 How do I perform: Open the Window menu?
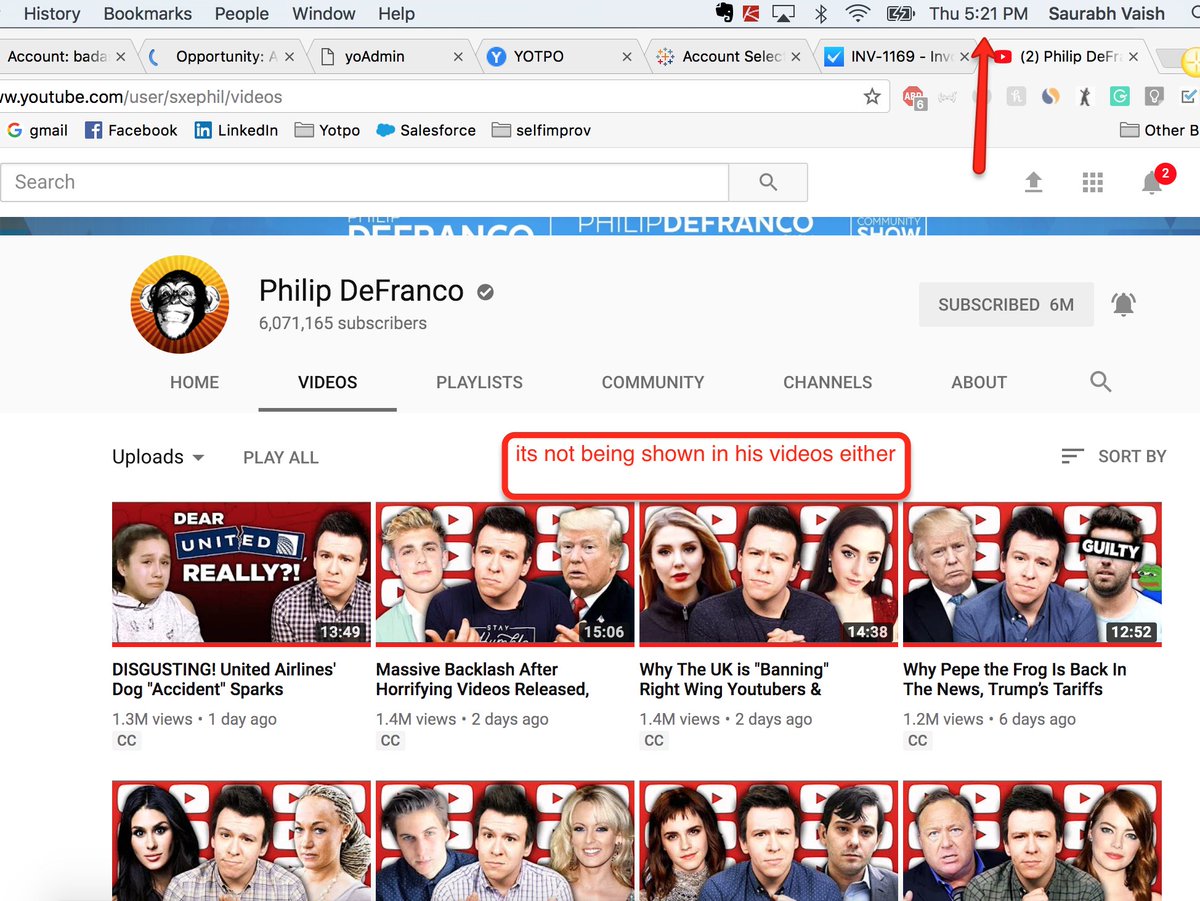point(324,14)
